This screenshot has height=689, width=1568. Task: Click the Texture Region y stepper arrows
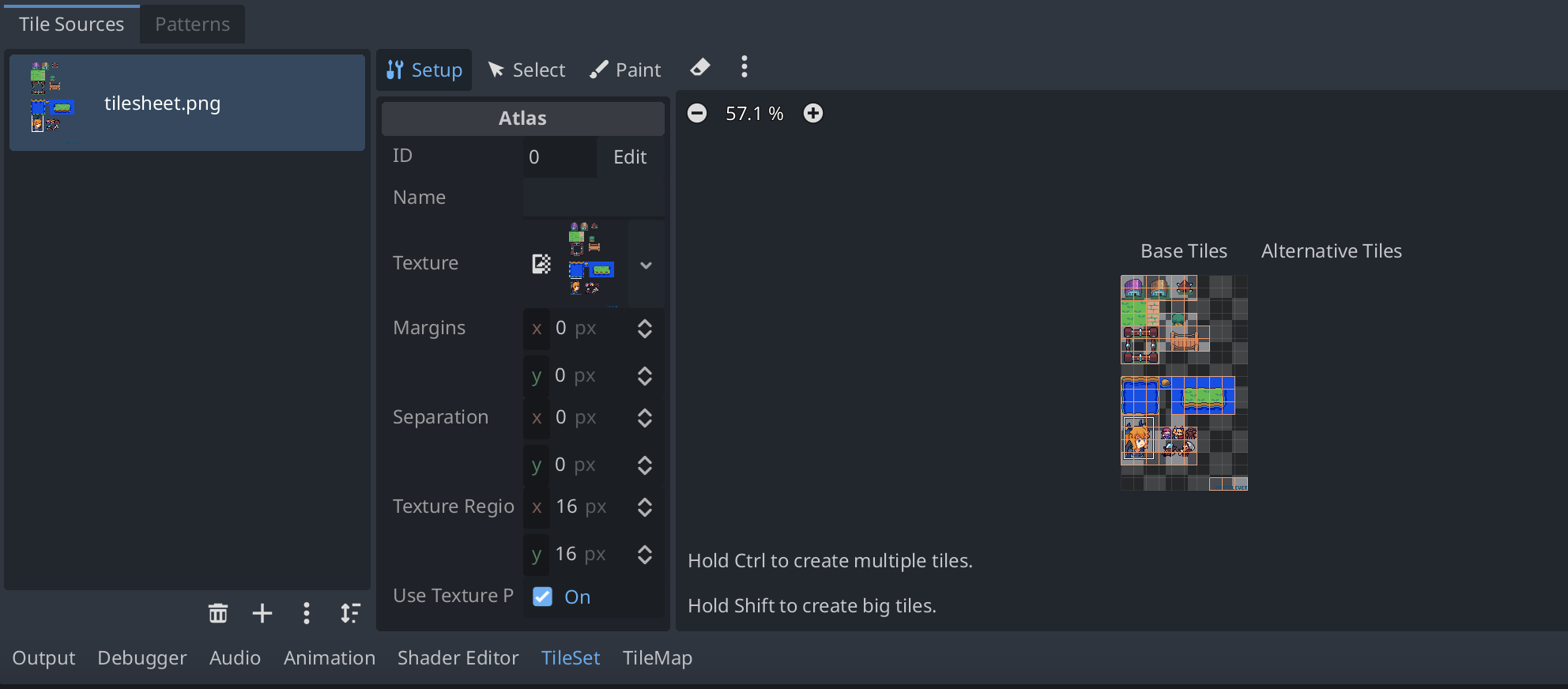[645, 555]
